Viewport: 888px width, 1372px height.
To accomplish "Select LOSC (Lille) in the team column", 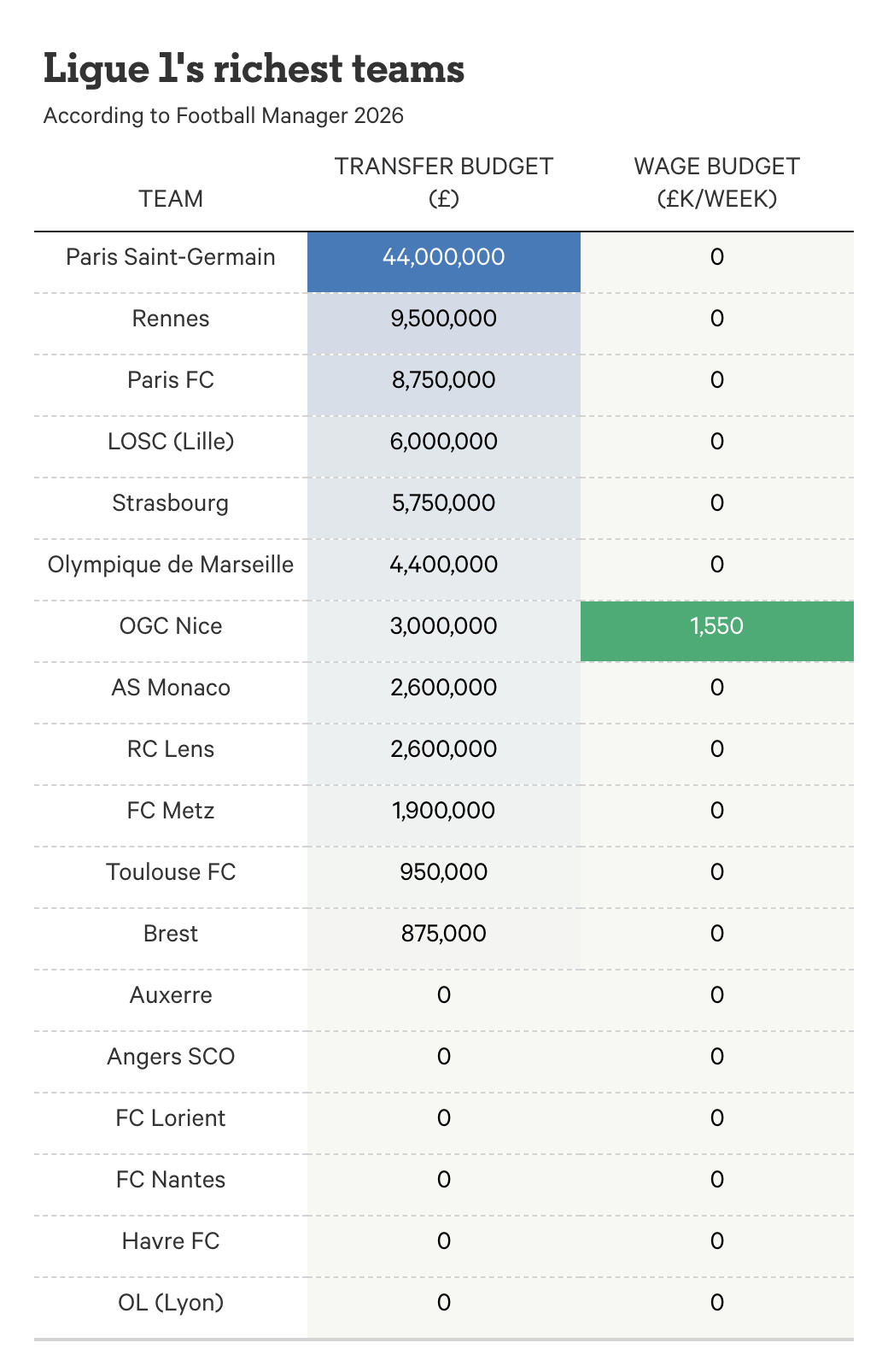I will coord(171,442).
